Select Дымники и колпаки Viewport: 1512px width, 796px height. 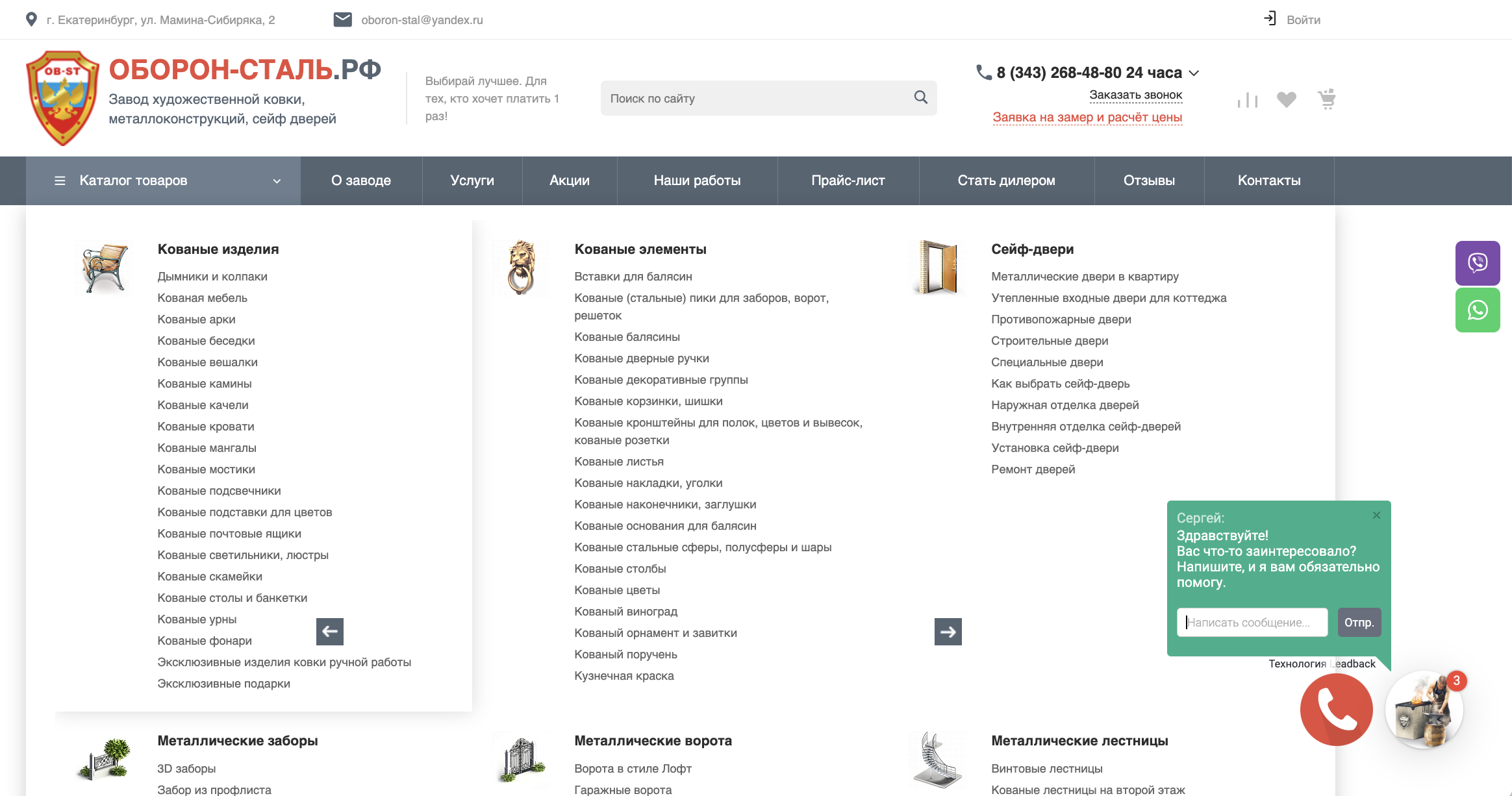coord(212,277)
